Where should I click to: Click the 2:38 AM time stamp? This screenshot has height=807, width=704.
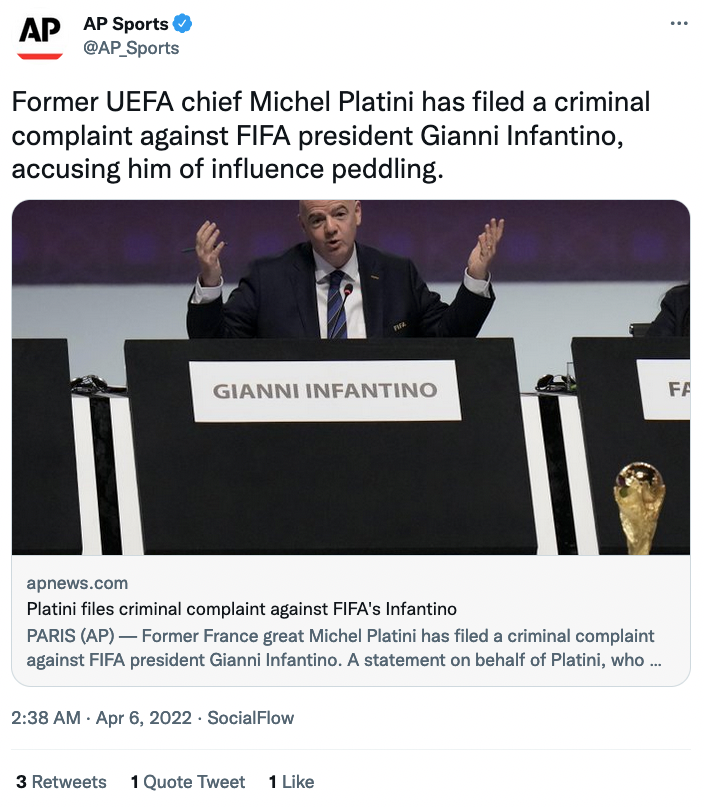coord(44,718)
